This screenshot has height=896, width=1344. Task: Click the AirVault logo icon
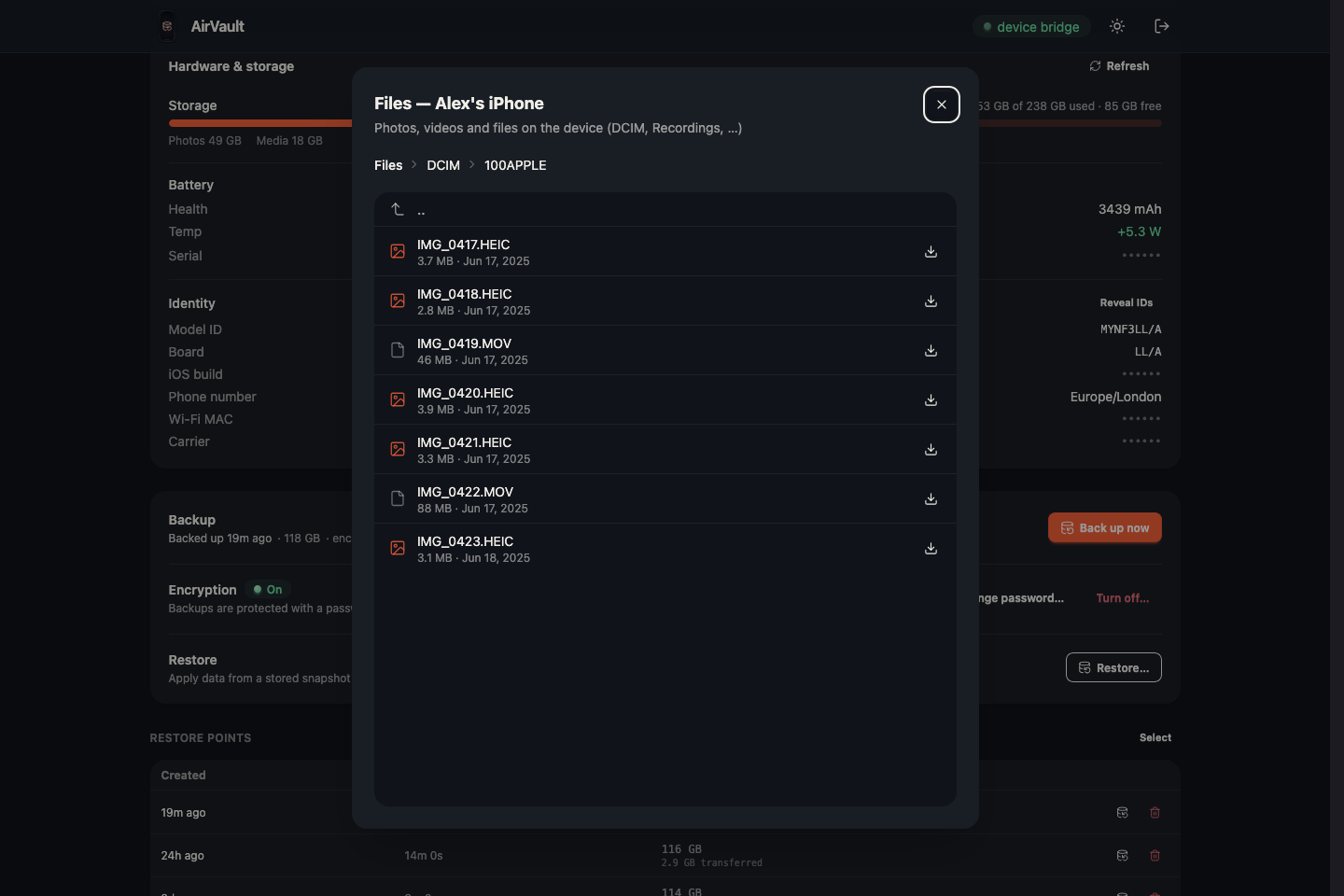167,26
